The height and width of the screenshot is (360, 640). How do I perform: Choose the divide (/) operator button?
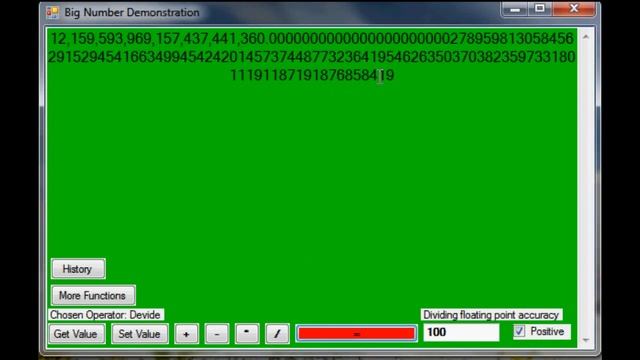(277, 334)
